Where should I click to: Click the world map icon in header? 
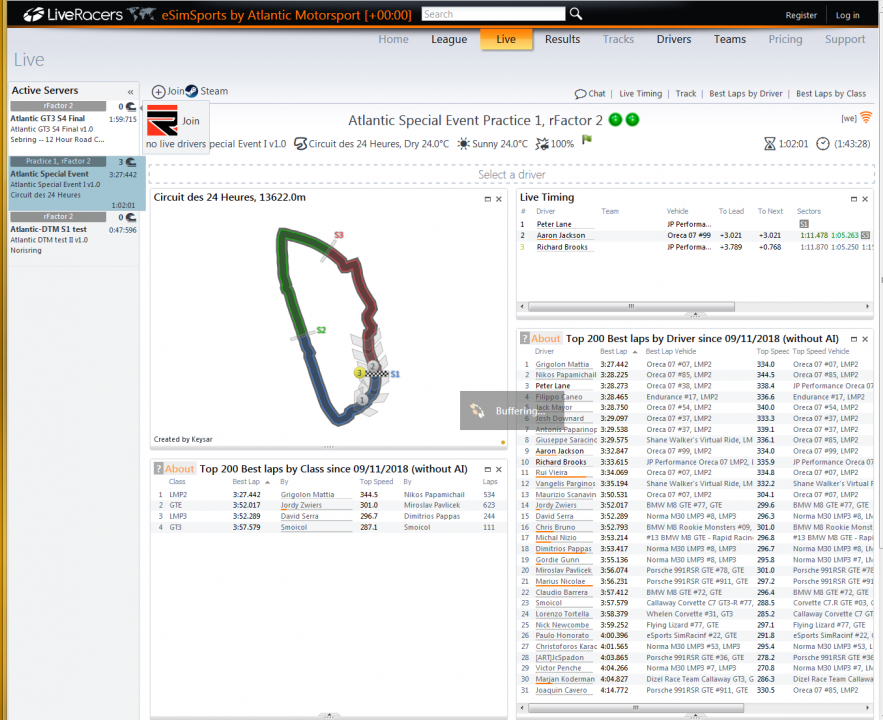click(141, 14)
